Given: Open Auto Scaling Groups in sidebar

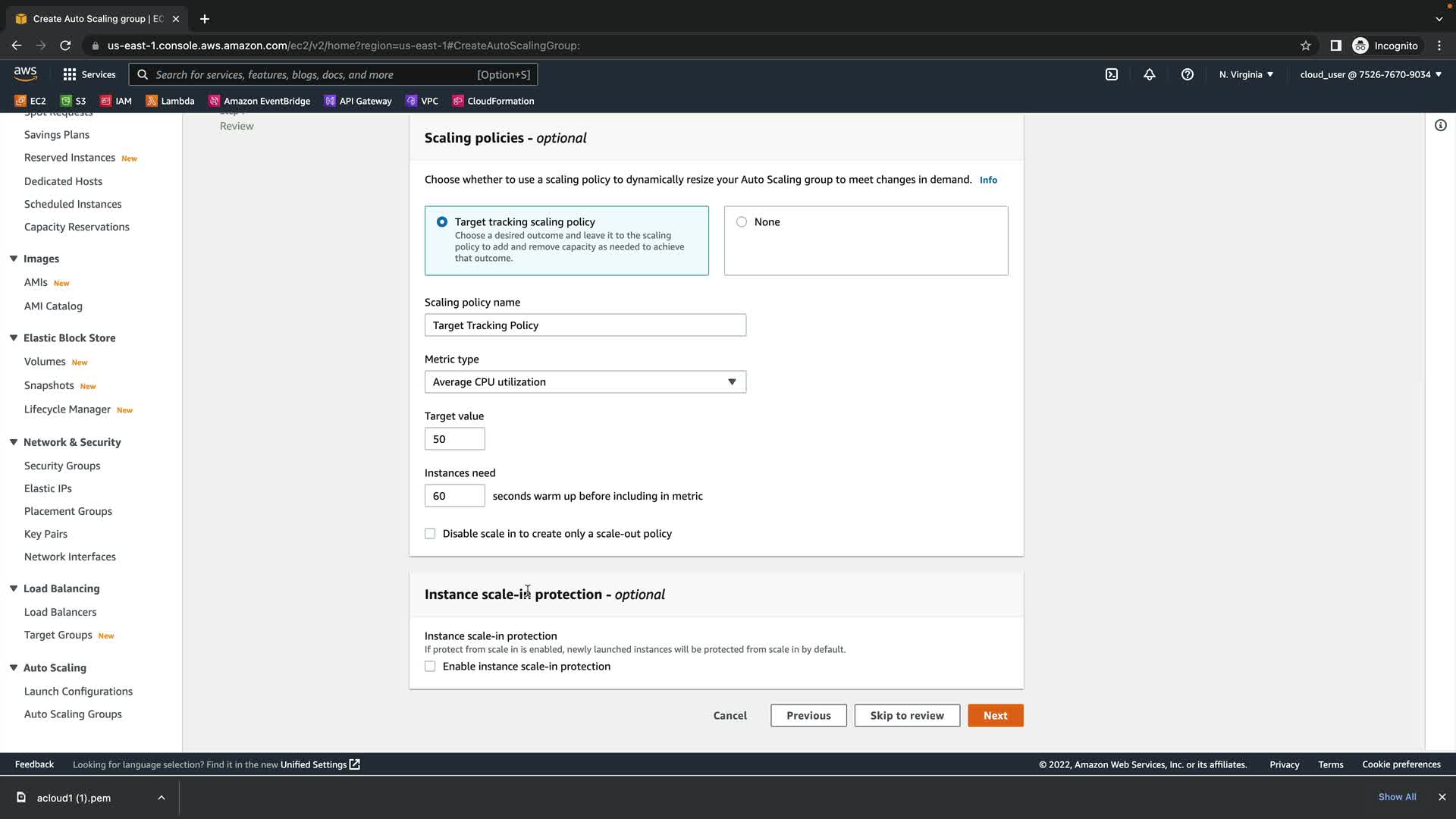Looking at the screenshot, I should click(x=73, y=714).
